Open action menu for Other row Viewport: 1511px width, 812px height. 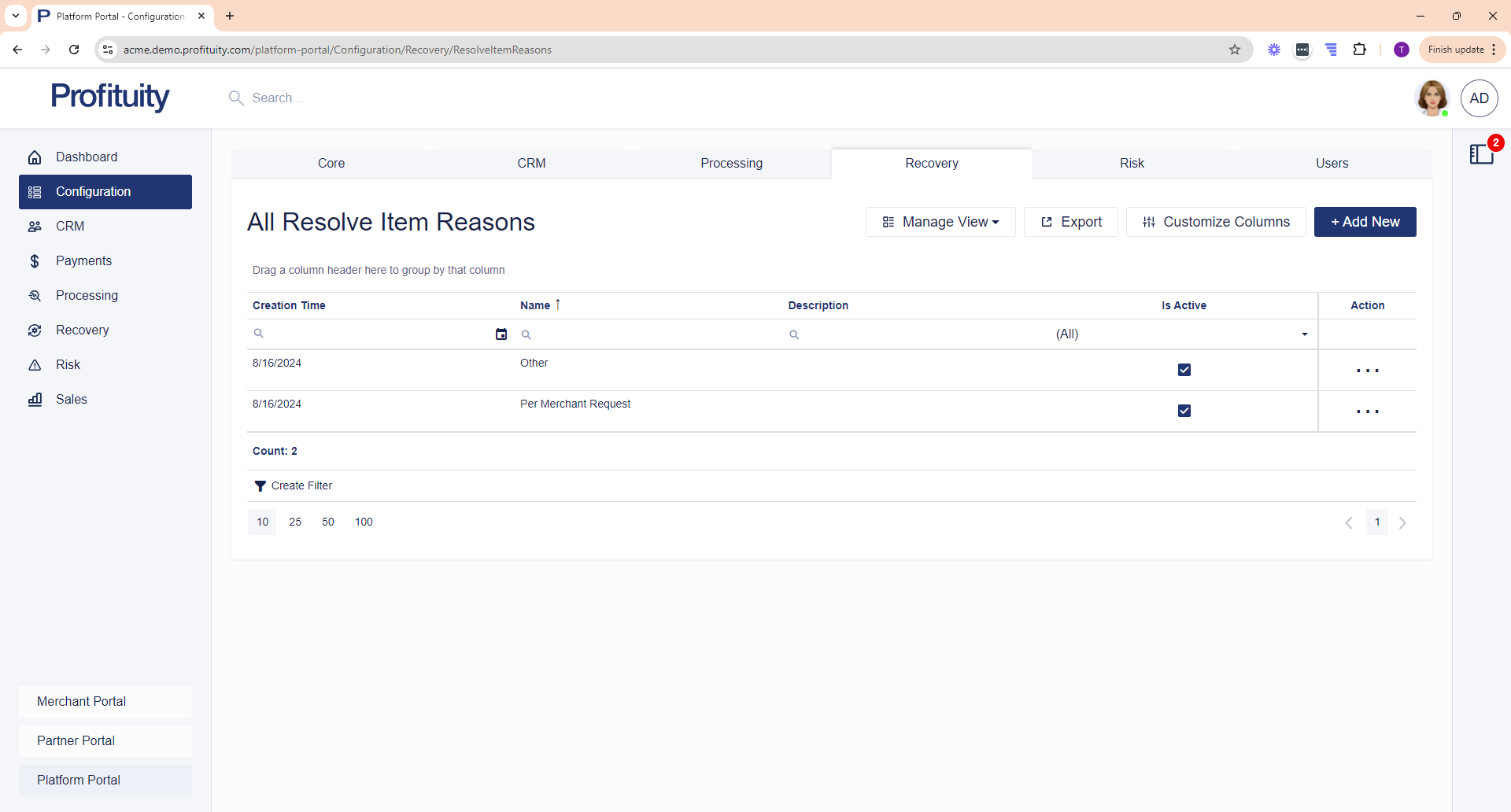coord(1367,371)
